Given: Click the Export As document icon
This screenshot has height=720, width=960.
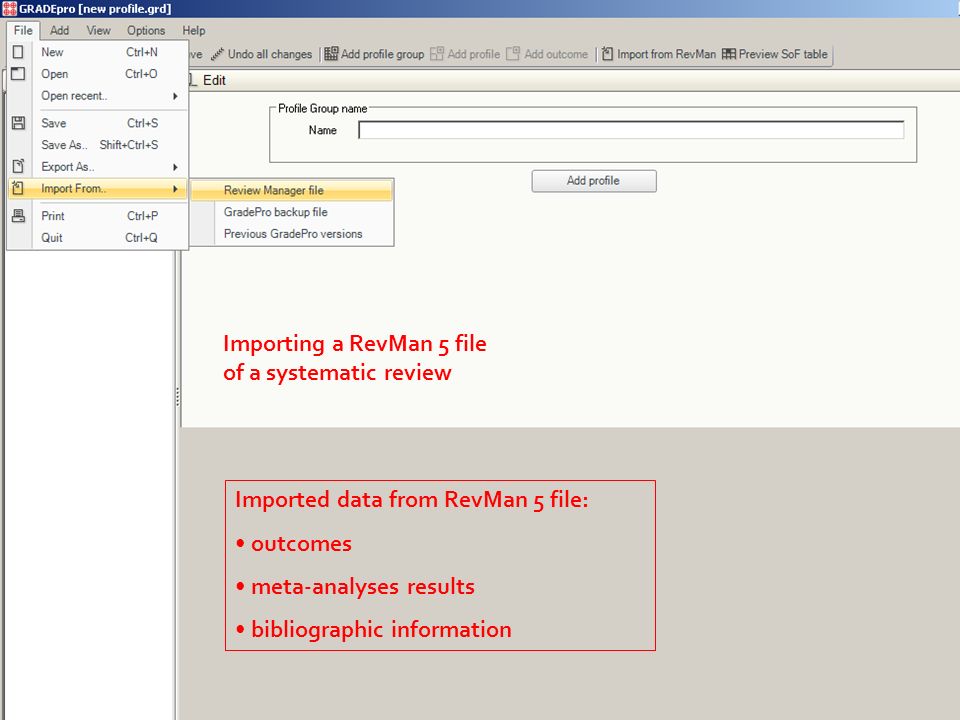Looking at the screenshot, I should coord(18,167).
